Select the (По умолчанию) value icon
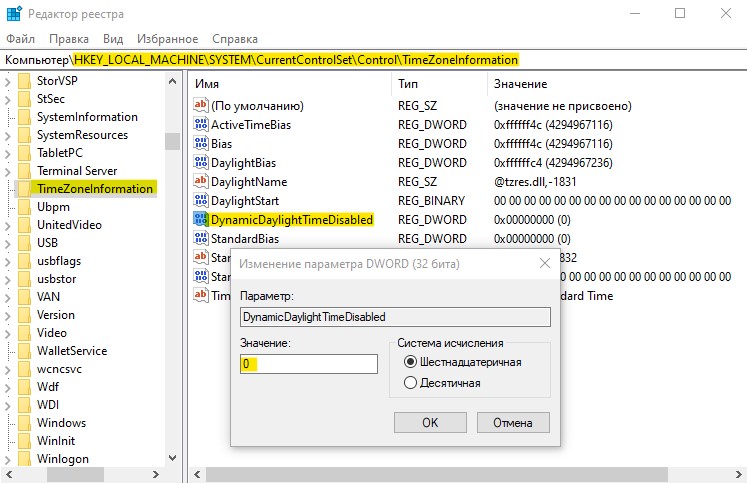Image resolution: width=747 pixels, height=483 pixels. [x=201, y=105]
